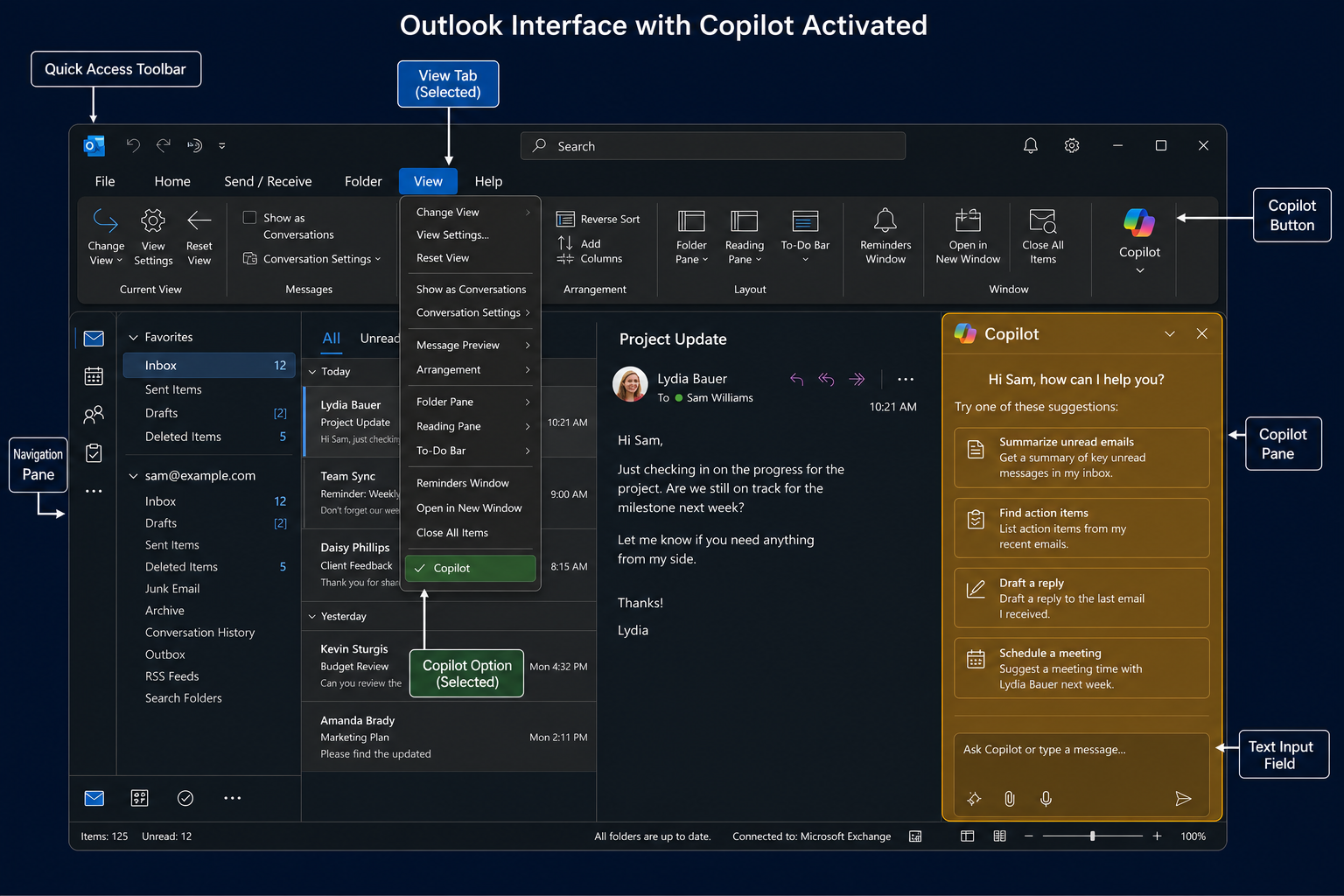The image size is (1344, 896).
Task: Open the Folder Pane ribbon dropdown
Action: (691, 237)
